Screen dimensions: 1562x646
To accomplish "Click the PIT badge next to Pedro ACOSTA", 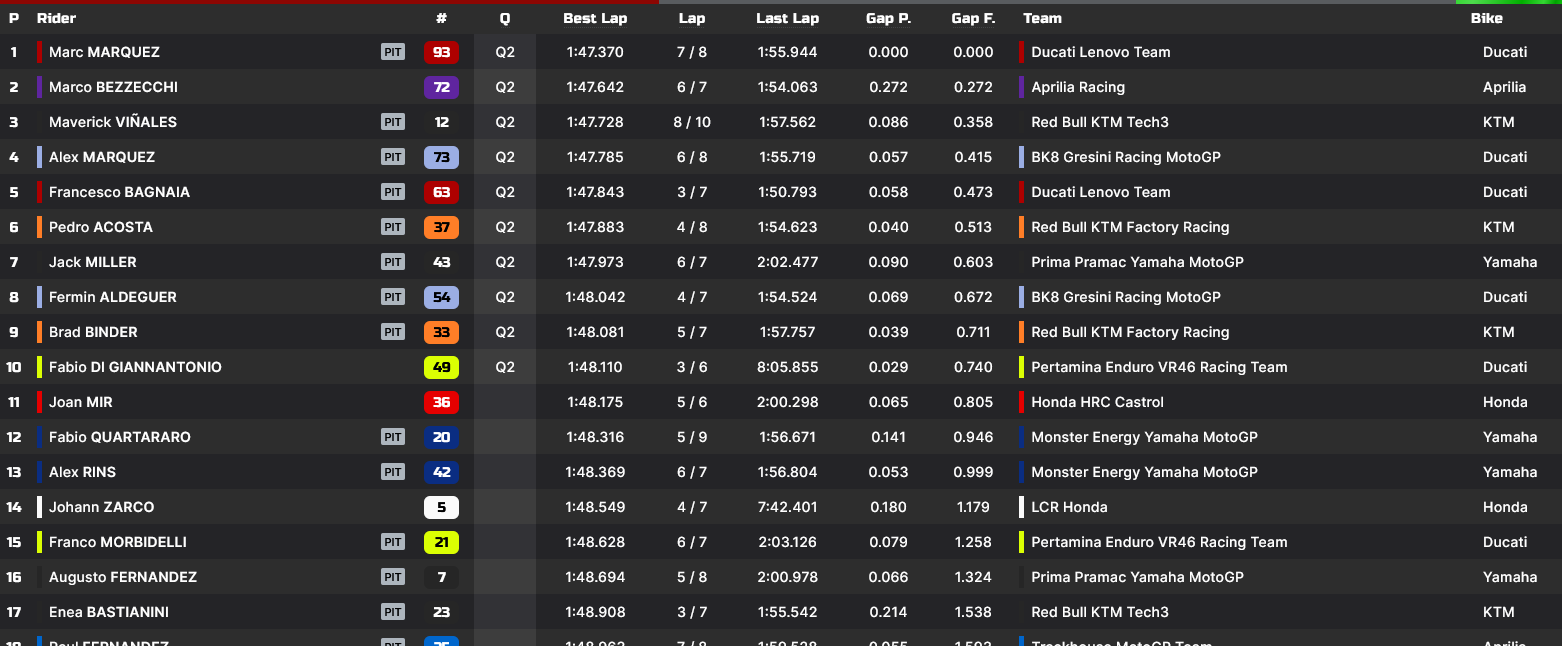I will click(393, 227).
